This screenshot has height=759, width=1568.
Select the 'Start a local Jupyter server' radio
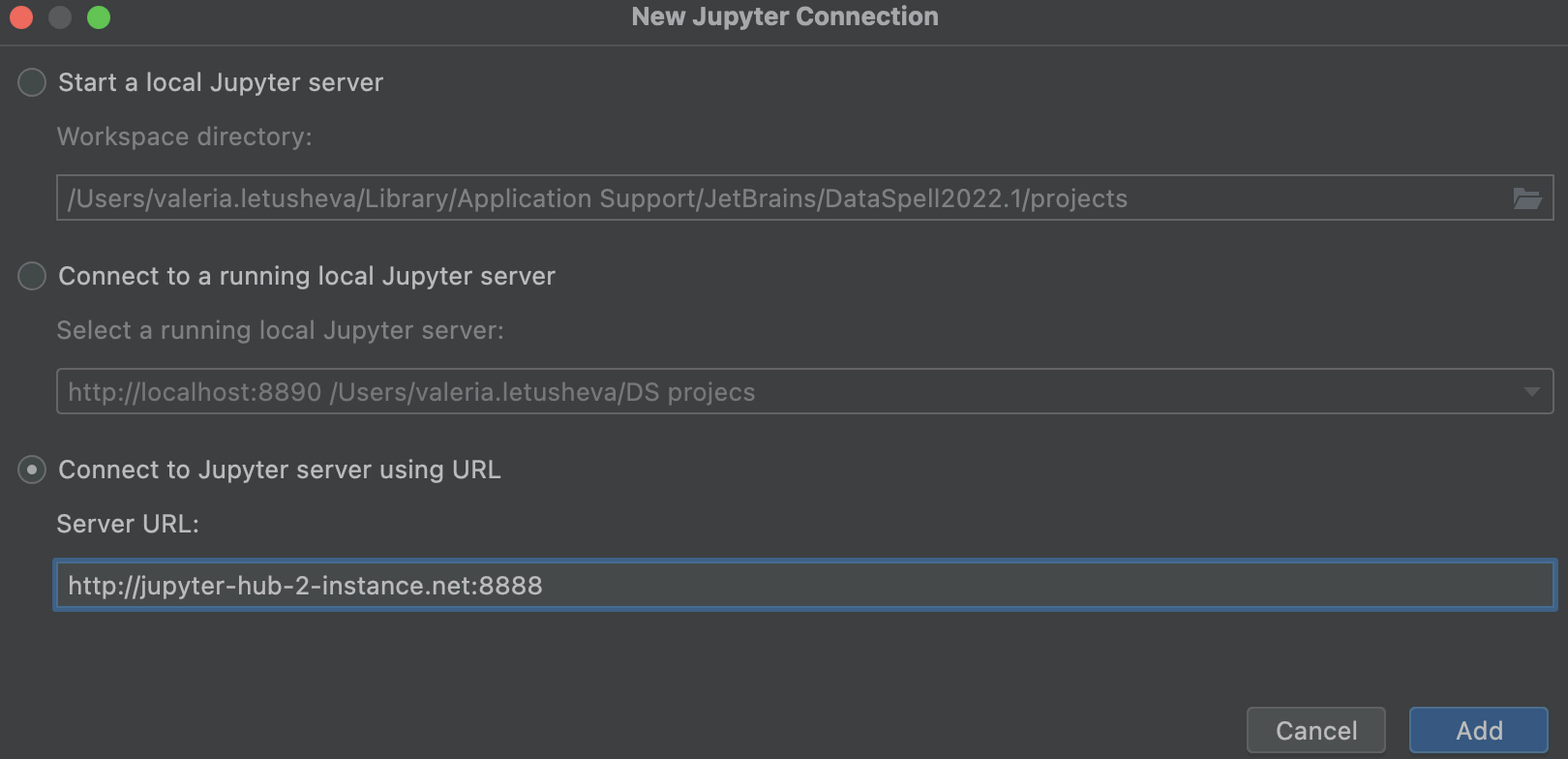click(32, 82)
